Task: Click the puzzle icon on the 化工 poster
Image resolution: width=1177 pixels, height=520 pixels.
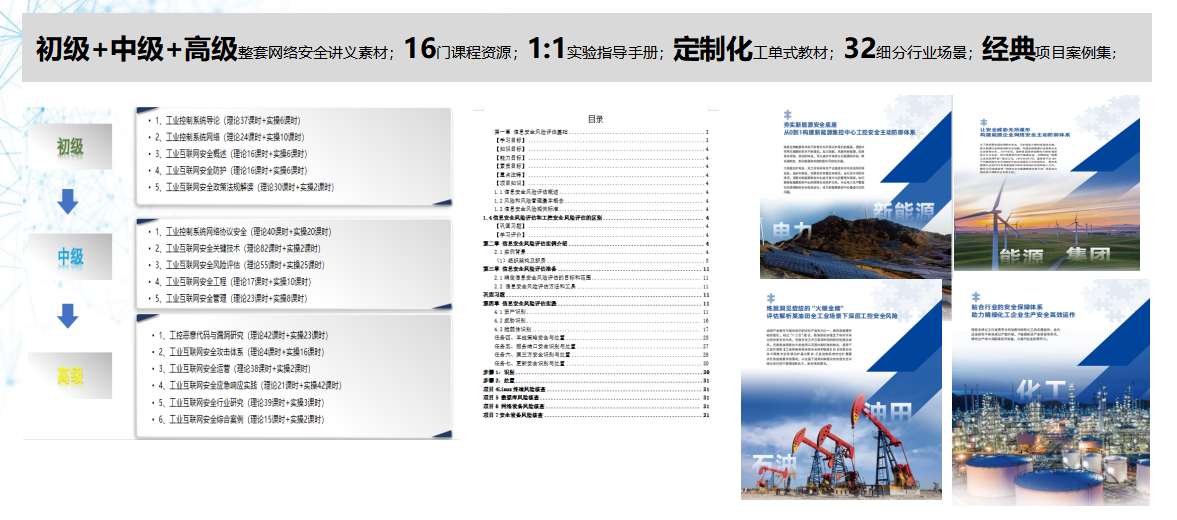Action: pos(973,297)
